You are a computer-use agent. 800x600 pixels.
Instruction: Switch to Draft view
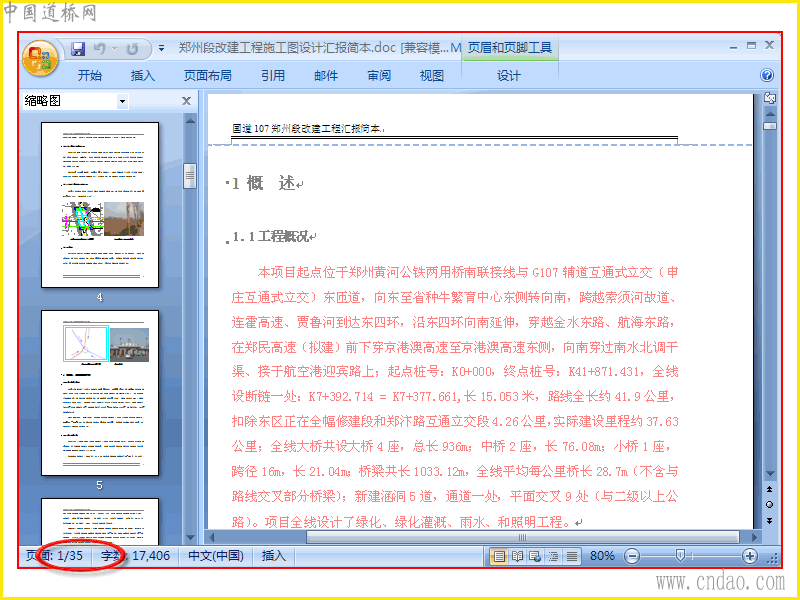[572, 556]
